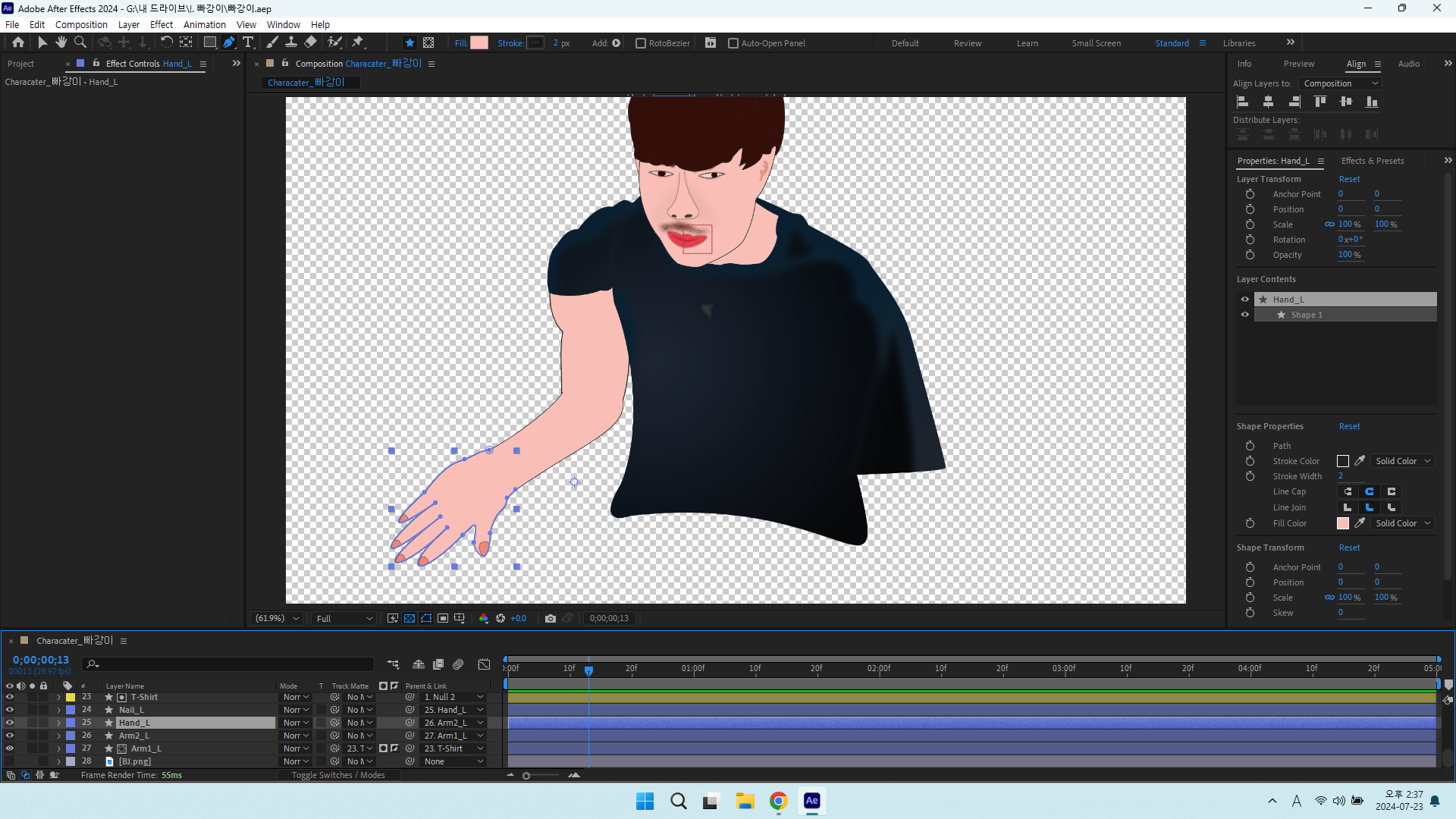This screenshot has height=819, width=1456.
Task: Expand the Hand_L layer properties
Action: pyautogui.click(x=58, y=723)
